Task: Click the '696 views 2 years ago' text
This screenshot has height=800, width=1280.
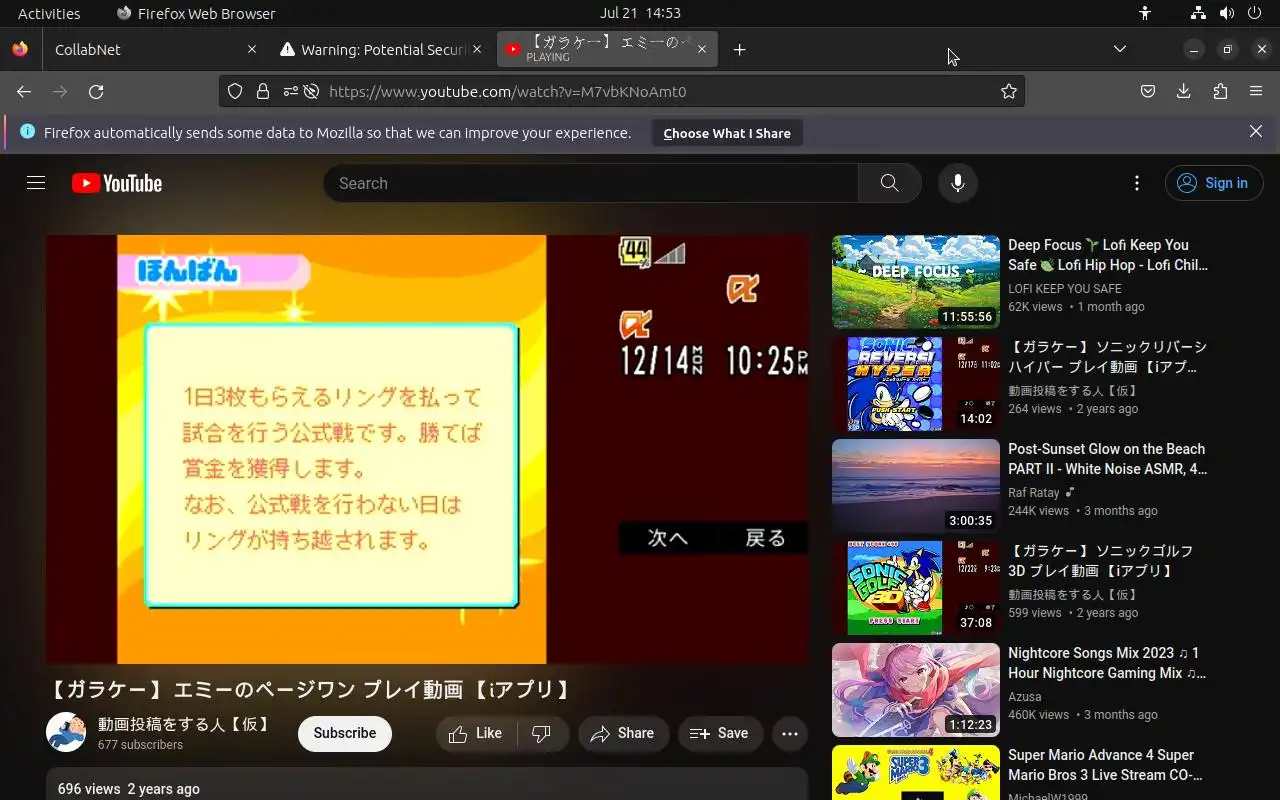Action: pyautogui.click(x=129, y=789)
